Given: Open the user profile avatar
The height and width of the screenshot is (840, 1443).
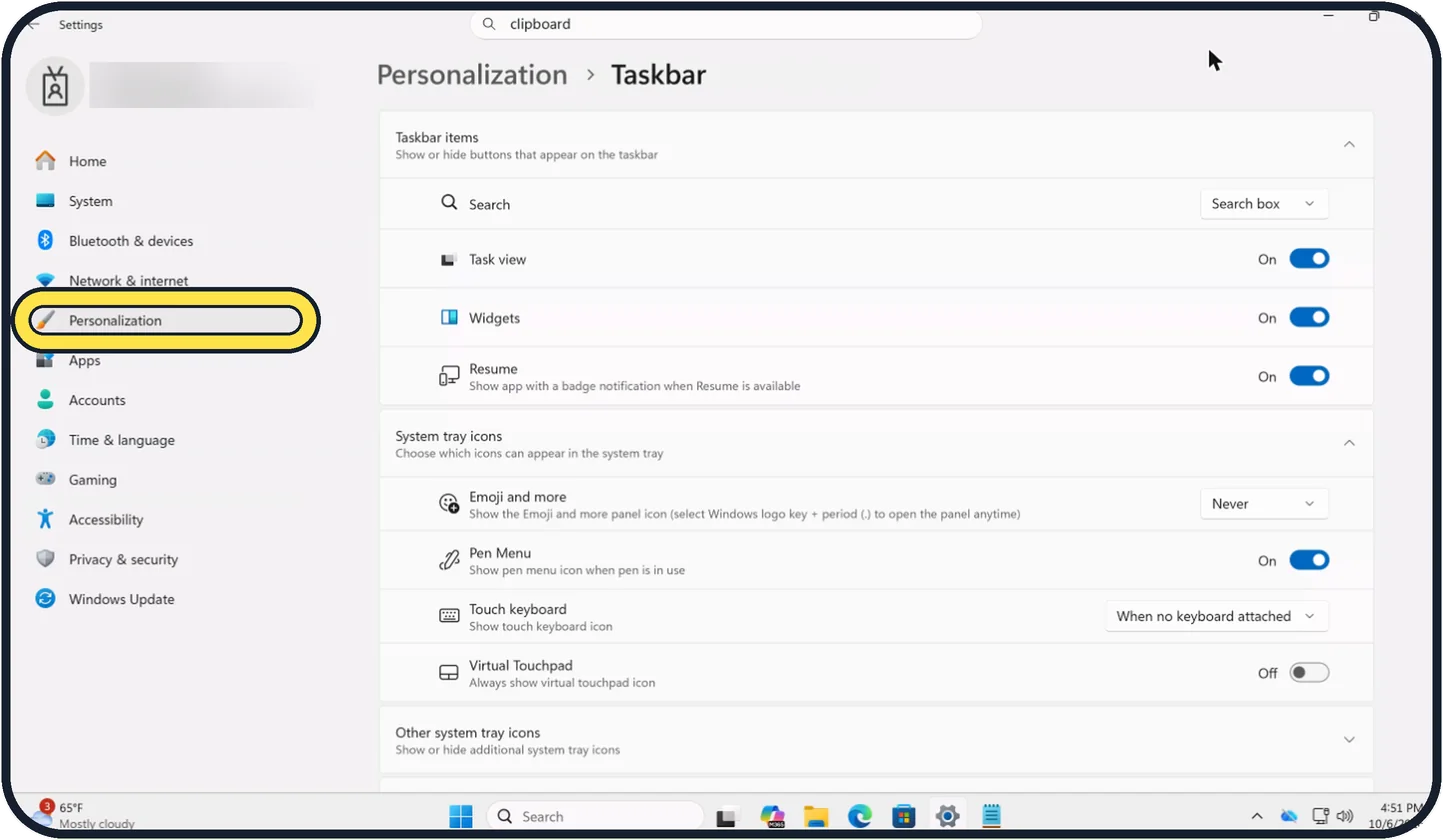Looking at the screenshot, I should 55,87.
